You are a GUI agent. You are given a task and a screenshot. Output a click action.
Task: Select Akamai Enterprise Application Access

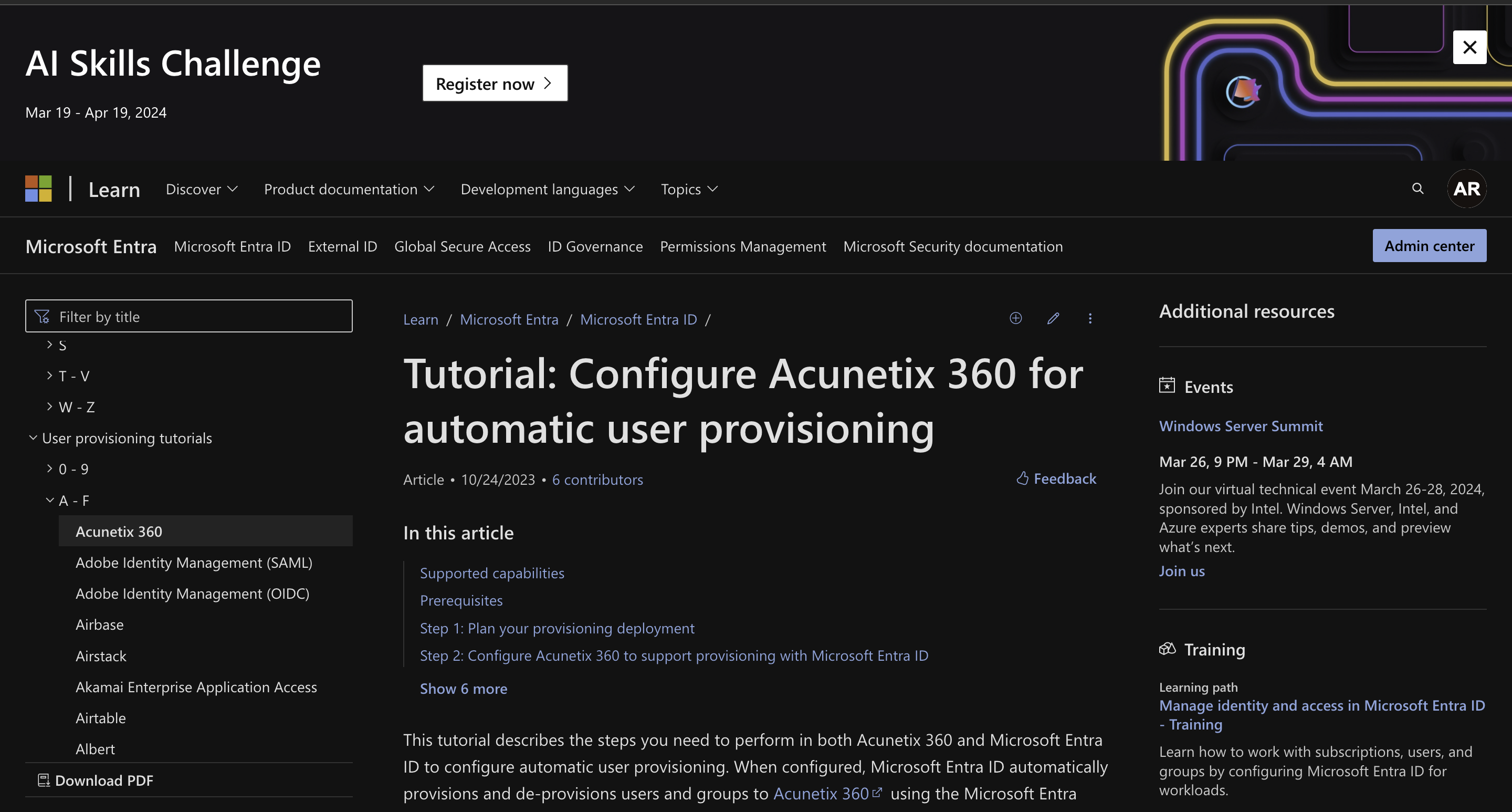196,686
